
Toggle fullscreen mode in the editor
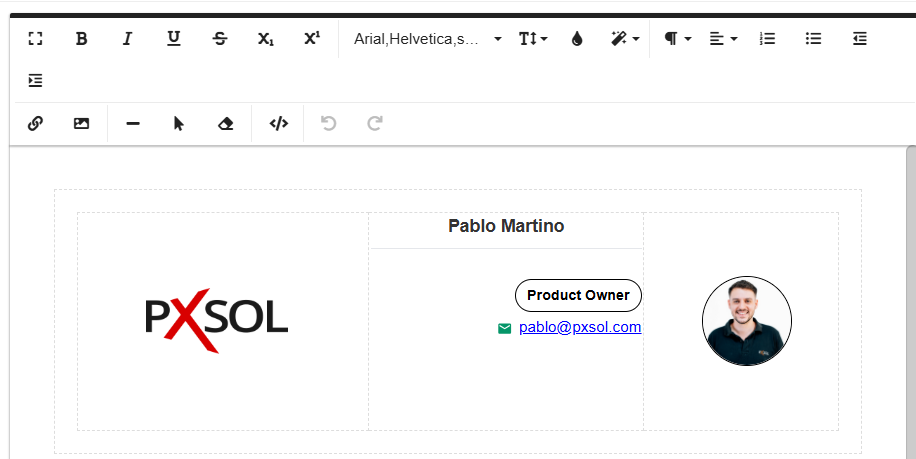click(36, 39)
